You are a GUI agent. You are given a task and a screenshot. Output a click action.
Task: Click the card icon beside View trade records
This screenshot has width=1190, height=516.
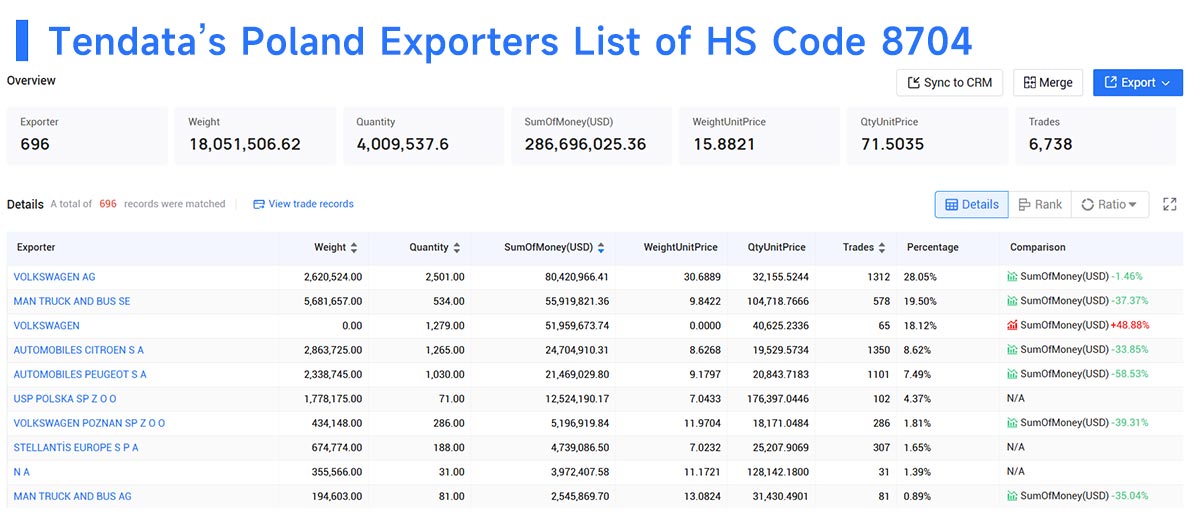click(x=259, y=204)
